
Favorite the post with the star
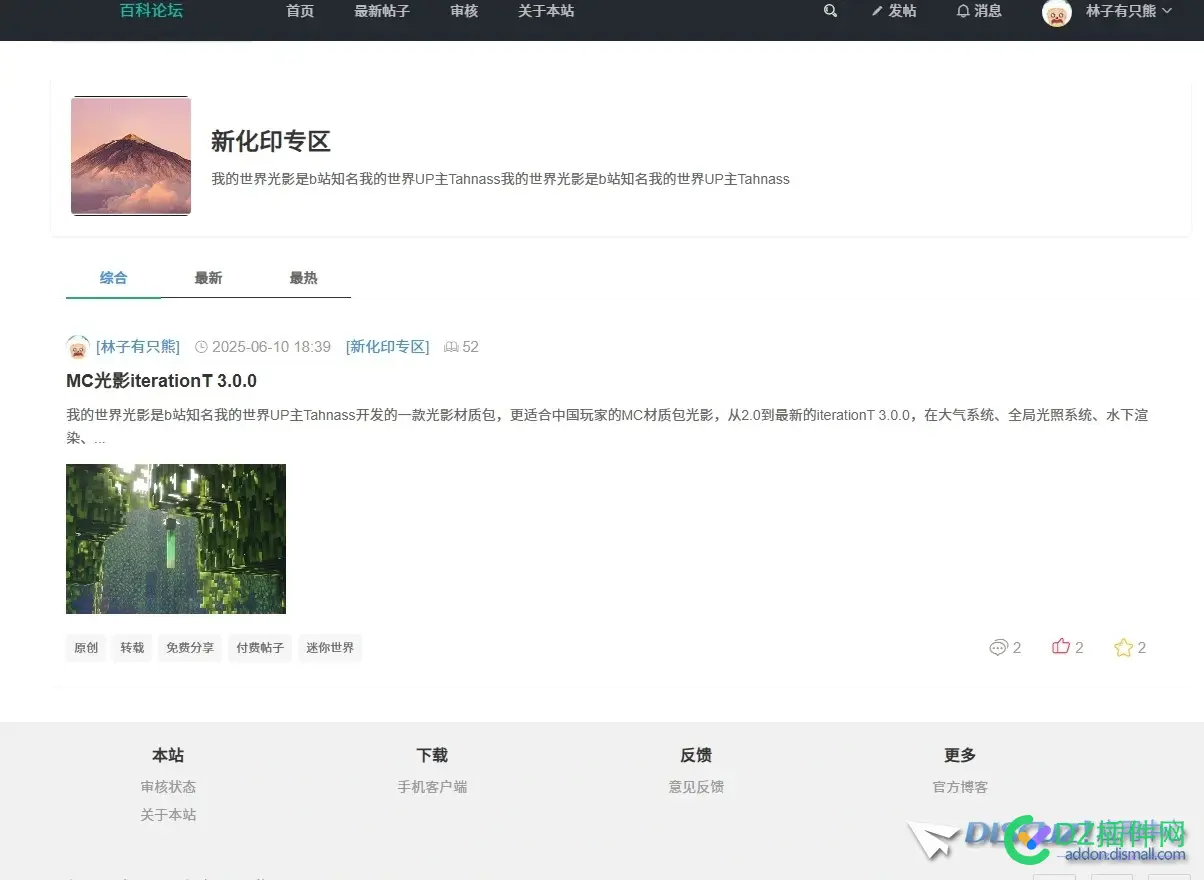1122,646
